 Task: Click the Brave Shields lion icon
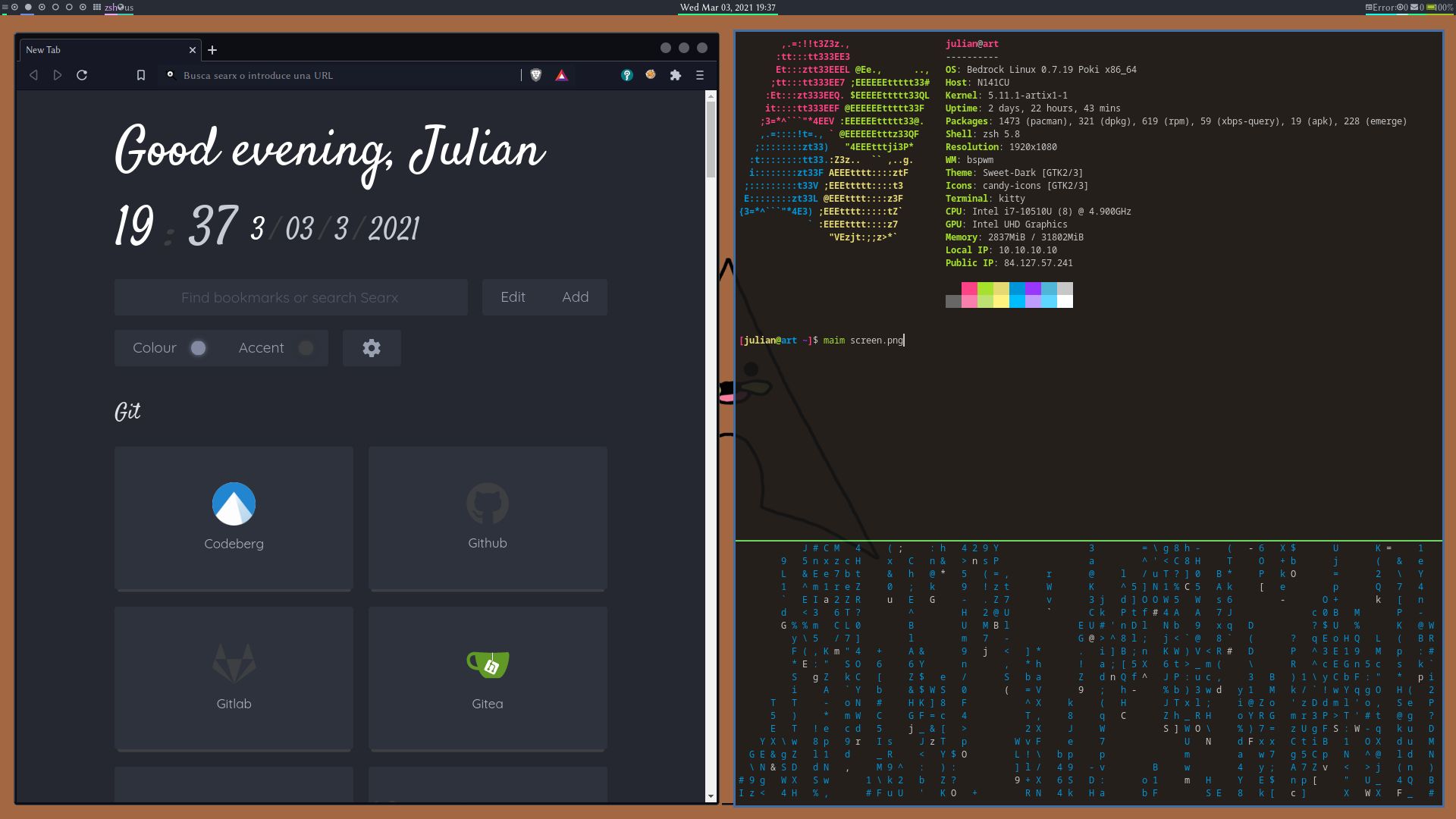[x=537, y=75]
